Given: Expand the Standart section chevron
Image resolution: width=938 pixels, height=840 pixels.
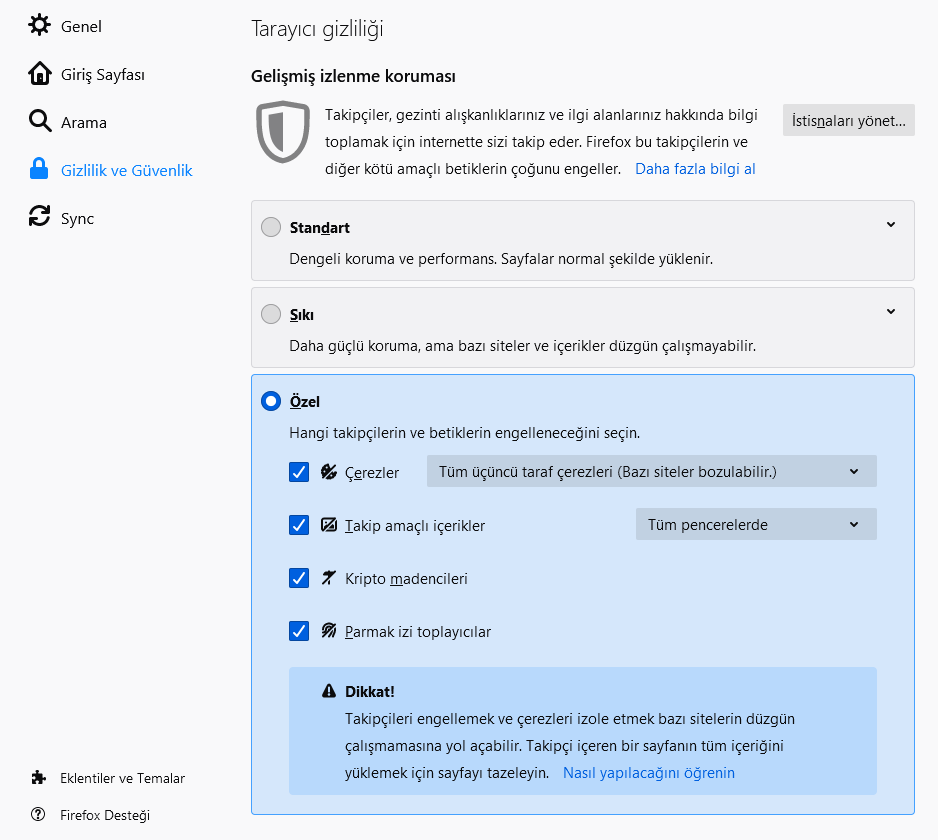Looking at the screenshot, I should pos(891,225).
